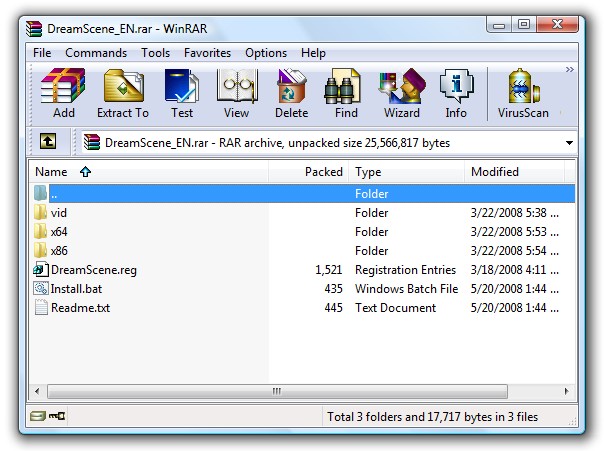Click the DreamScene.reg file icon

pos(41,269)
